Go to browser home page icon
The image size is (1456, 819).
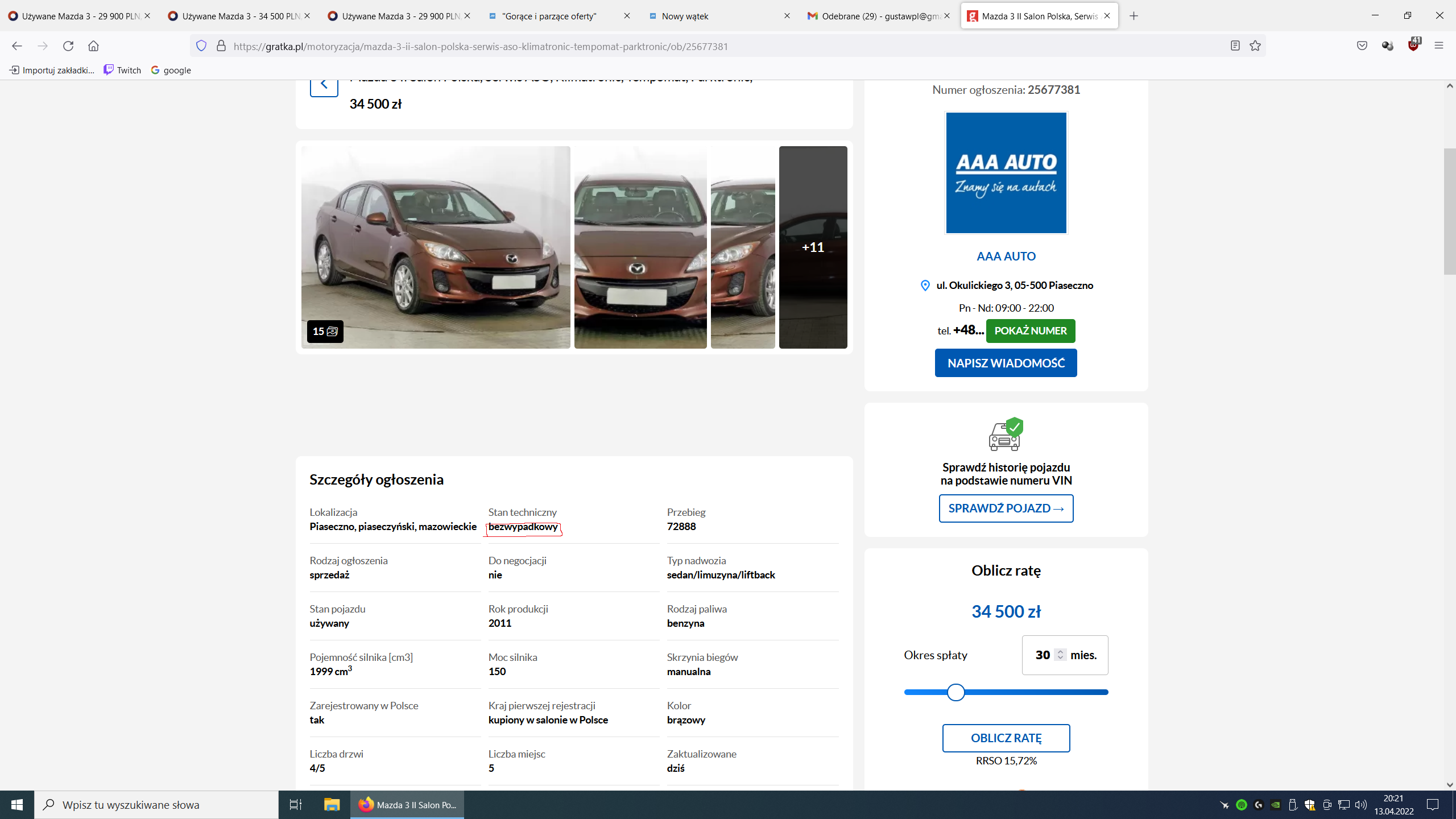(93, 46)
